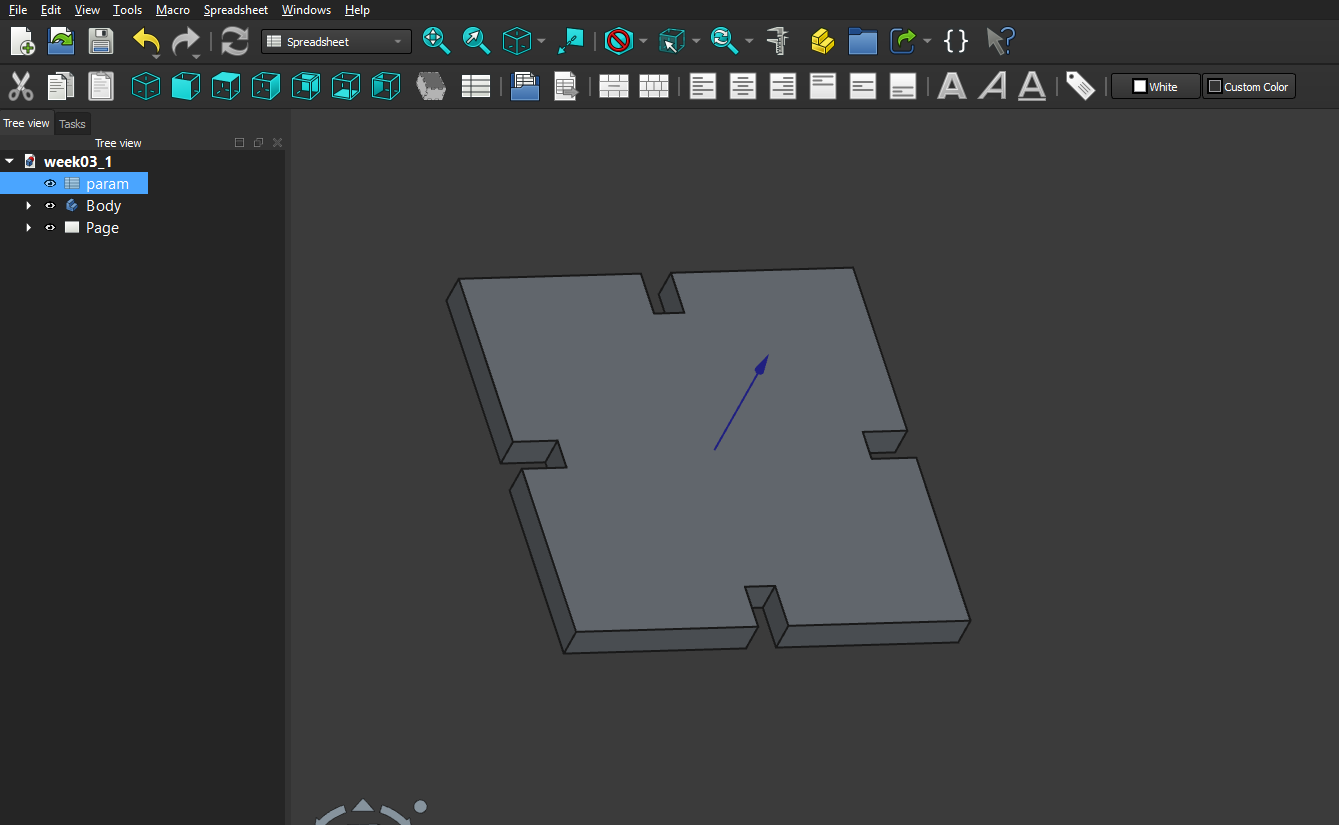The height and width of the screenshot is (825, 1339).
Task: Click the Fit Selection magnifier icon
Action: tap(476, 41)
